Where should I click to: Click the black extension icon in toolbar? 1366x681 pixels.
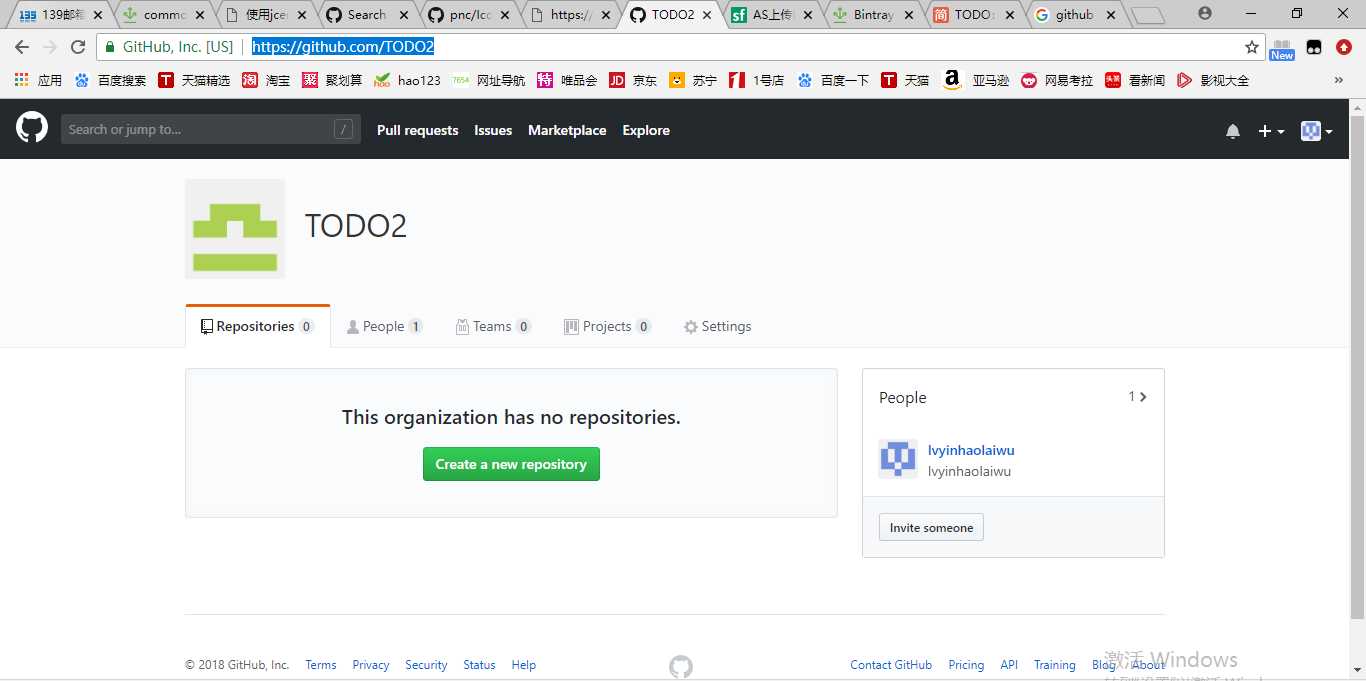point(1314,47)
